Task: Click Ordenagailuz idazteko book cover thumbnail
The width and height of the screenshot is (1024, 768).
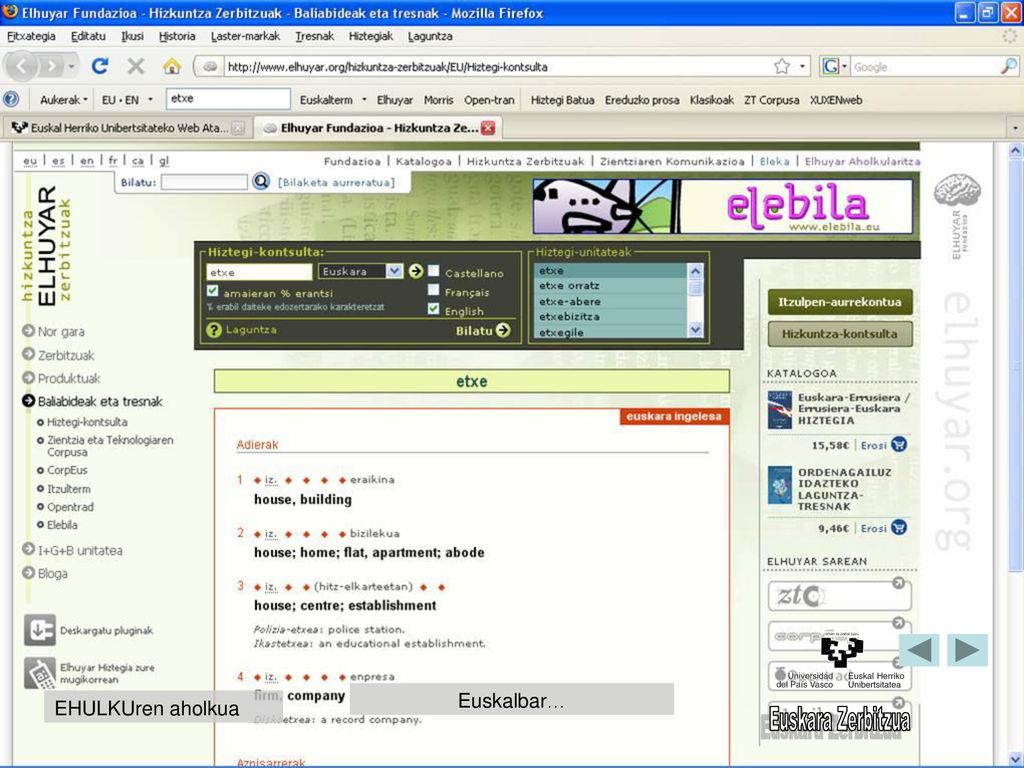Action: pos(780,485)
